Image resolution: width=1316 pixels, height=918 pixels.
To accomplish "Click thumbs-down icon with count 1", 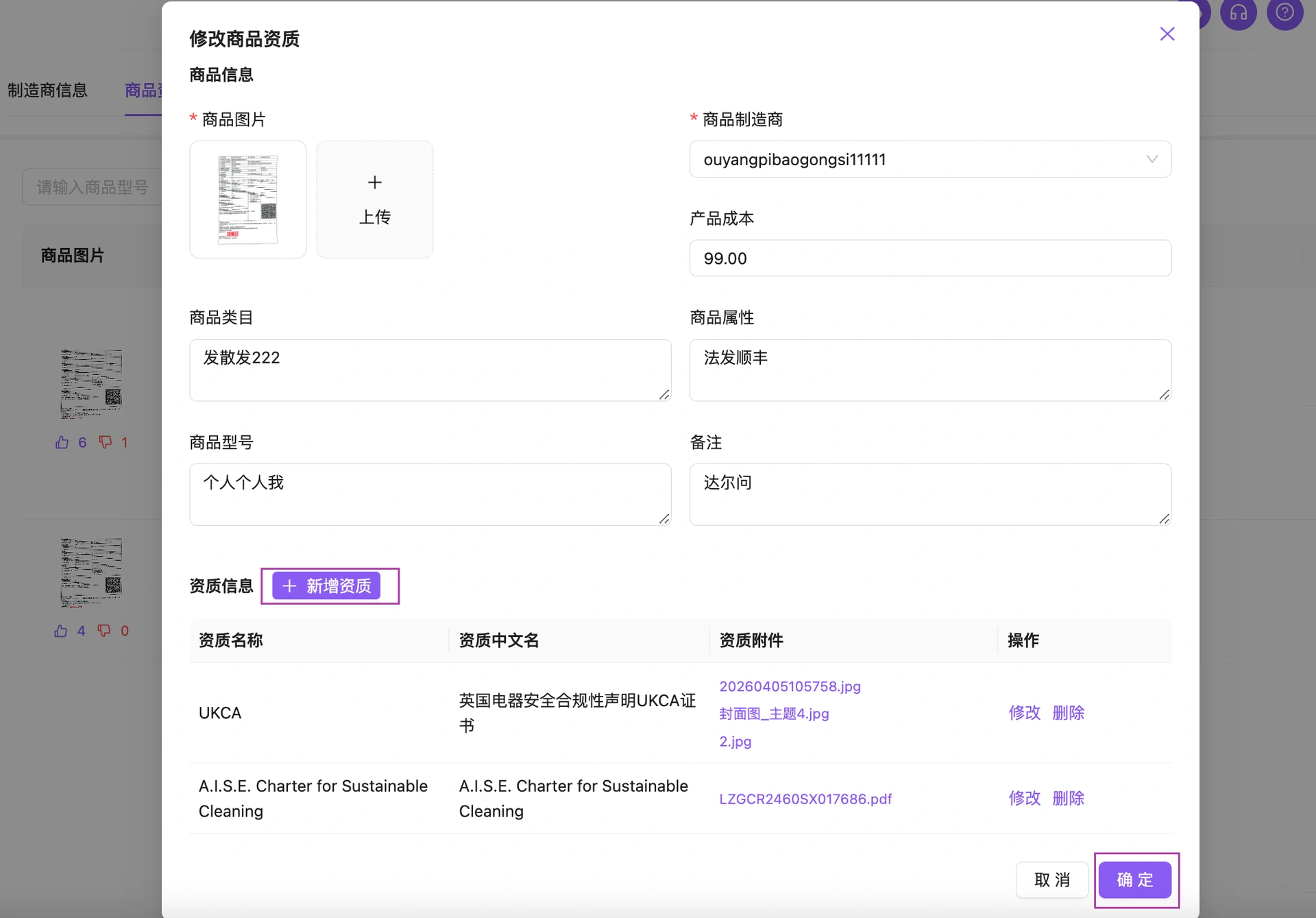I will click(105, 442).
